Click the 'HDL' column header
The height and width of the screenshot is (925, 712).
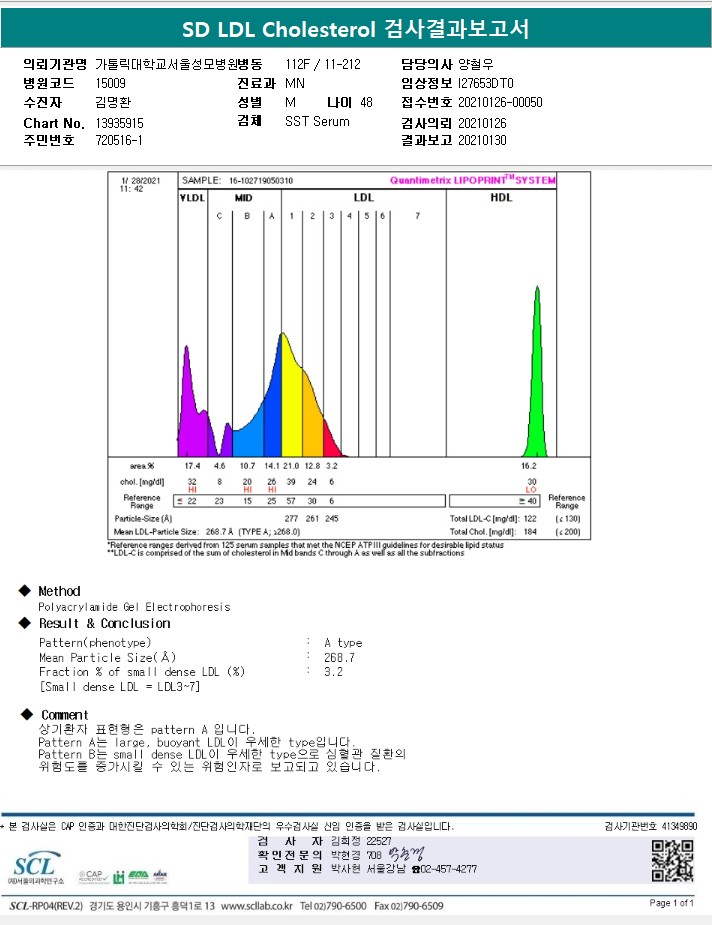tap(501, 198)
